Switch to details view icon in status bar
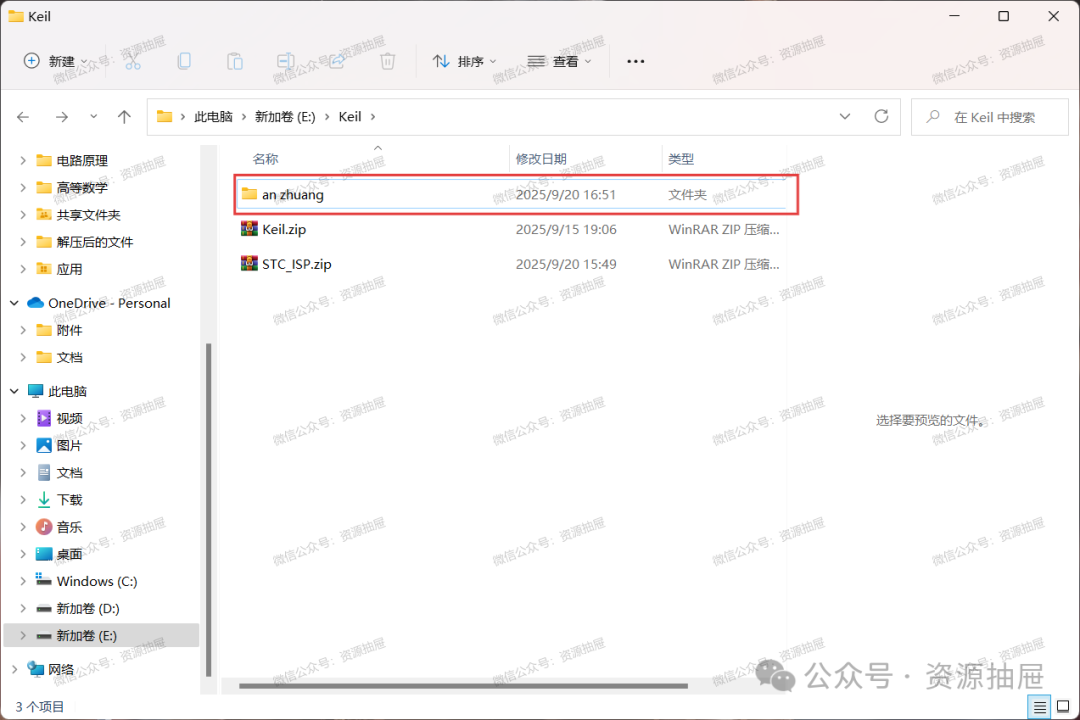Screen dimensions: 1080x720 (x=1039, y=706)
